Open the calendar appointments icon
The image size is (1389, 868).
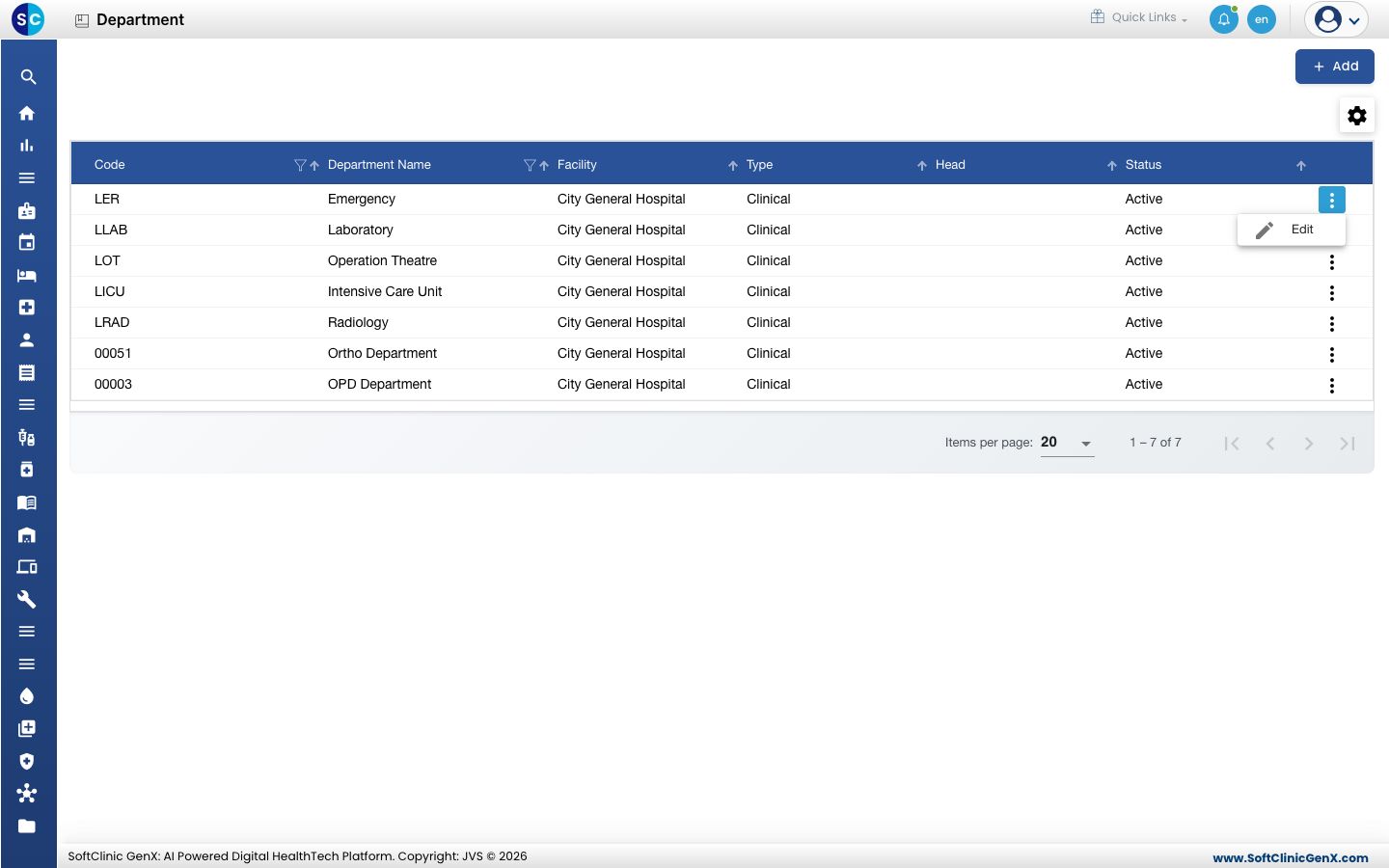[27, 242]
